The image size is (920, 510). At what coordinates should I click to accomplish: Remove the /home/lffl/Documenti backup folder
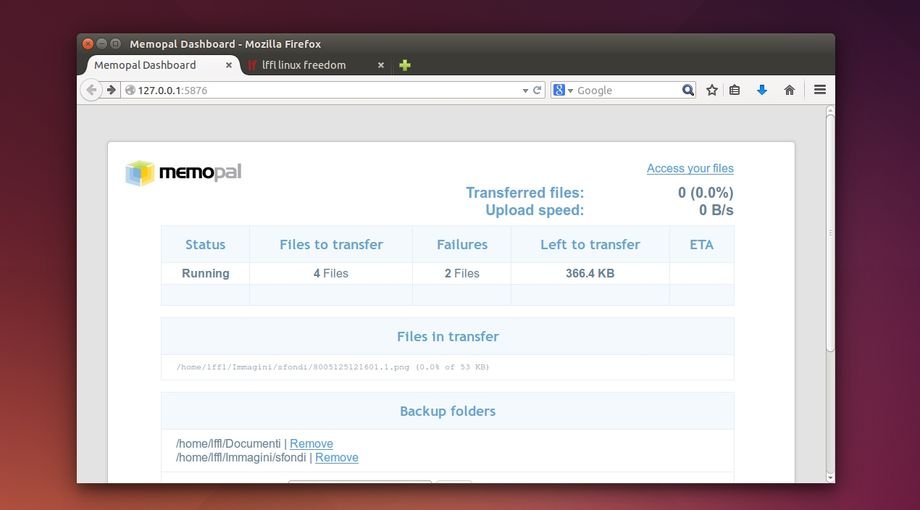coord(311,444)
